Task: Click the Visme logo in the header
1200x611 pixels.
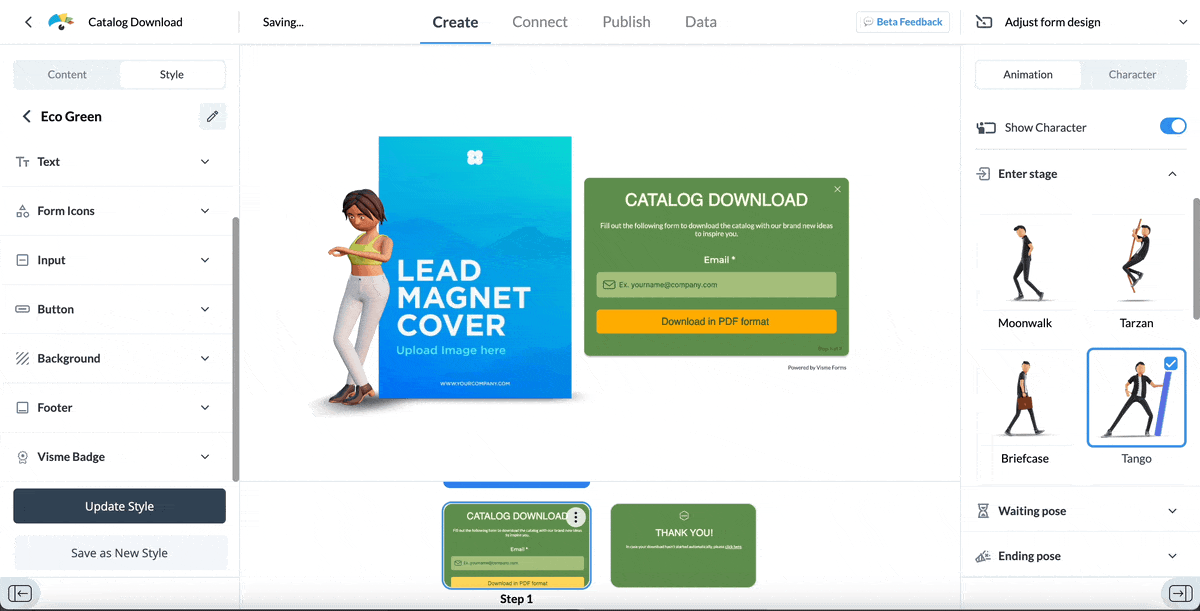Action: (x=60, y=21)
